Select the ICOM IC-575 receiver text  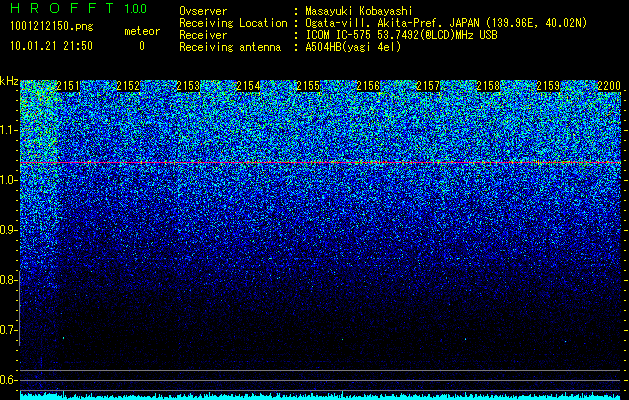402,35
